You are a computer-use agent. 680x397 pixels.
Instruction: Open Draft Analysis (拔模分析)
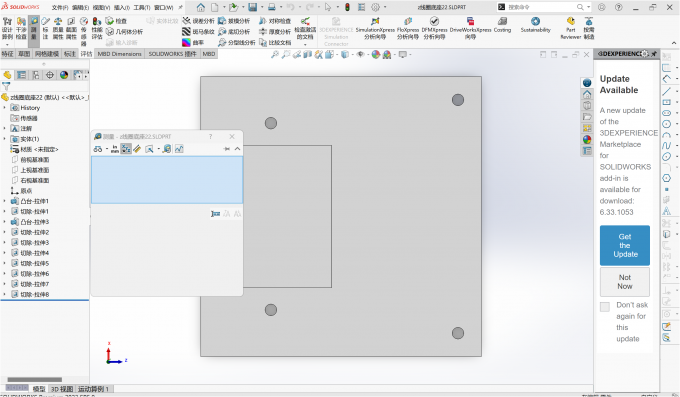point(234,21)
